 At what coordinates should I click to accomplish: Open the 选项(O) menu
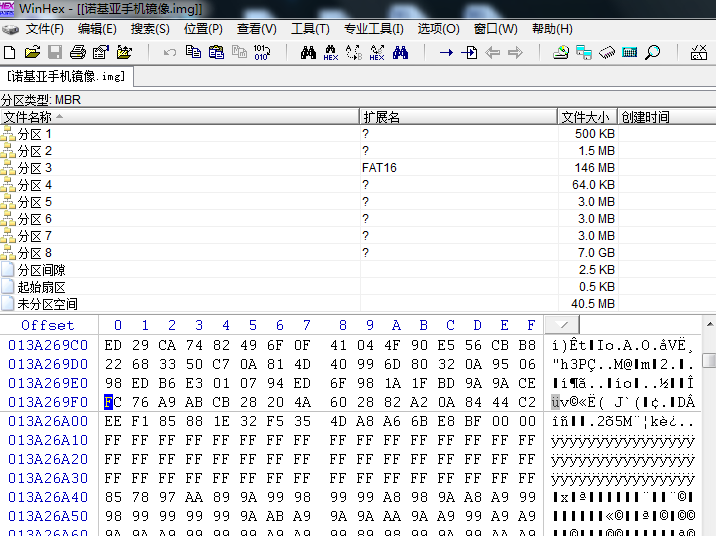tap(438, 29)
